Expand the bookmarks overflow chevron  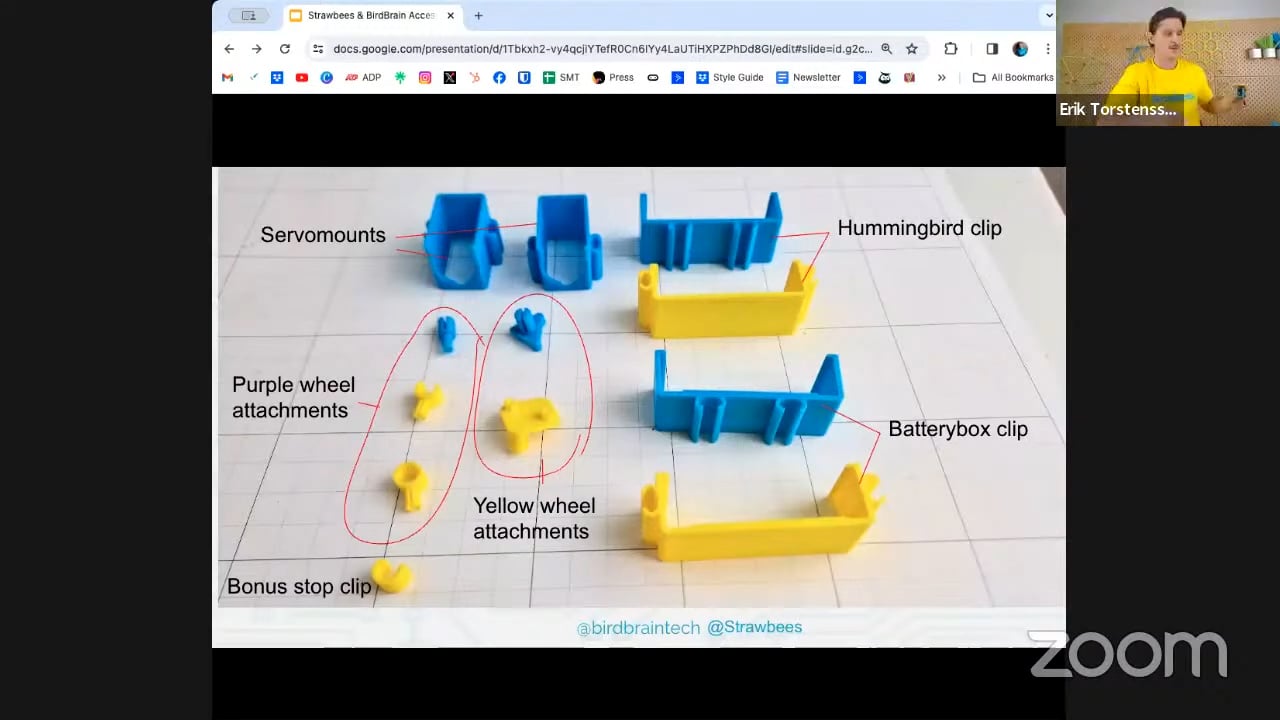point(941,77)
